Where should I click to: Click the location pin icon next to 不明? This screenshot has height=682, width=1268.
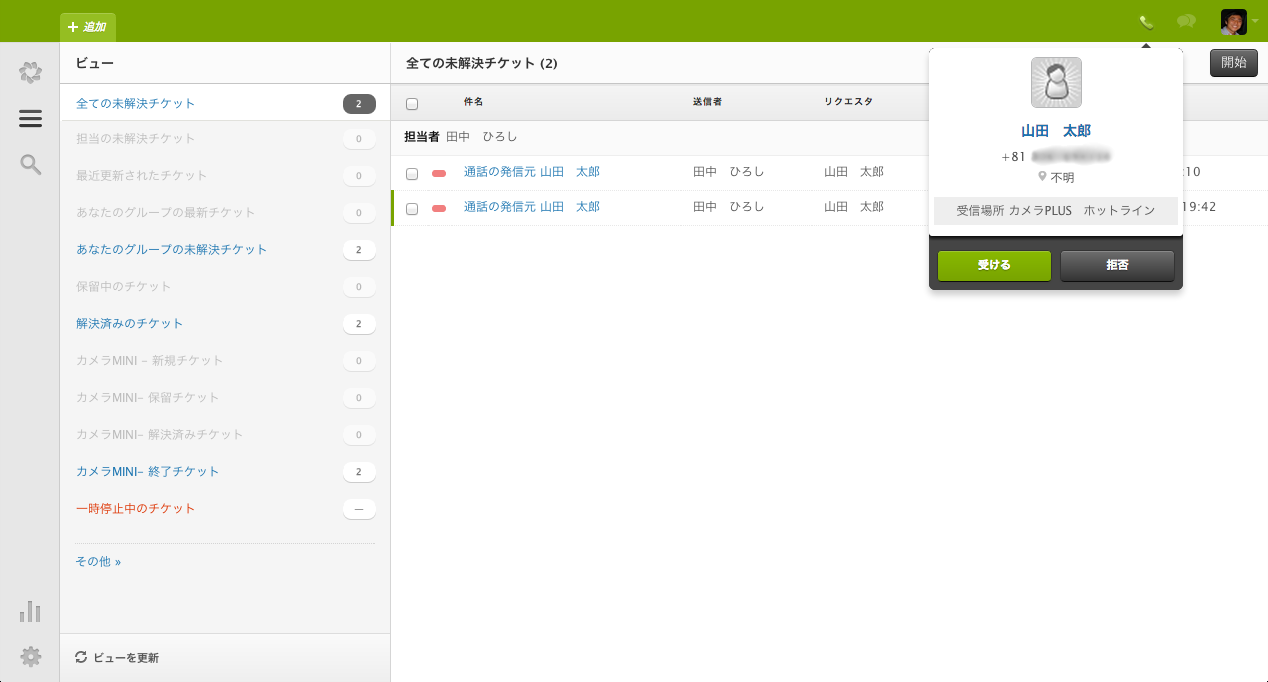tap(1042, 177)
